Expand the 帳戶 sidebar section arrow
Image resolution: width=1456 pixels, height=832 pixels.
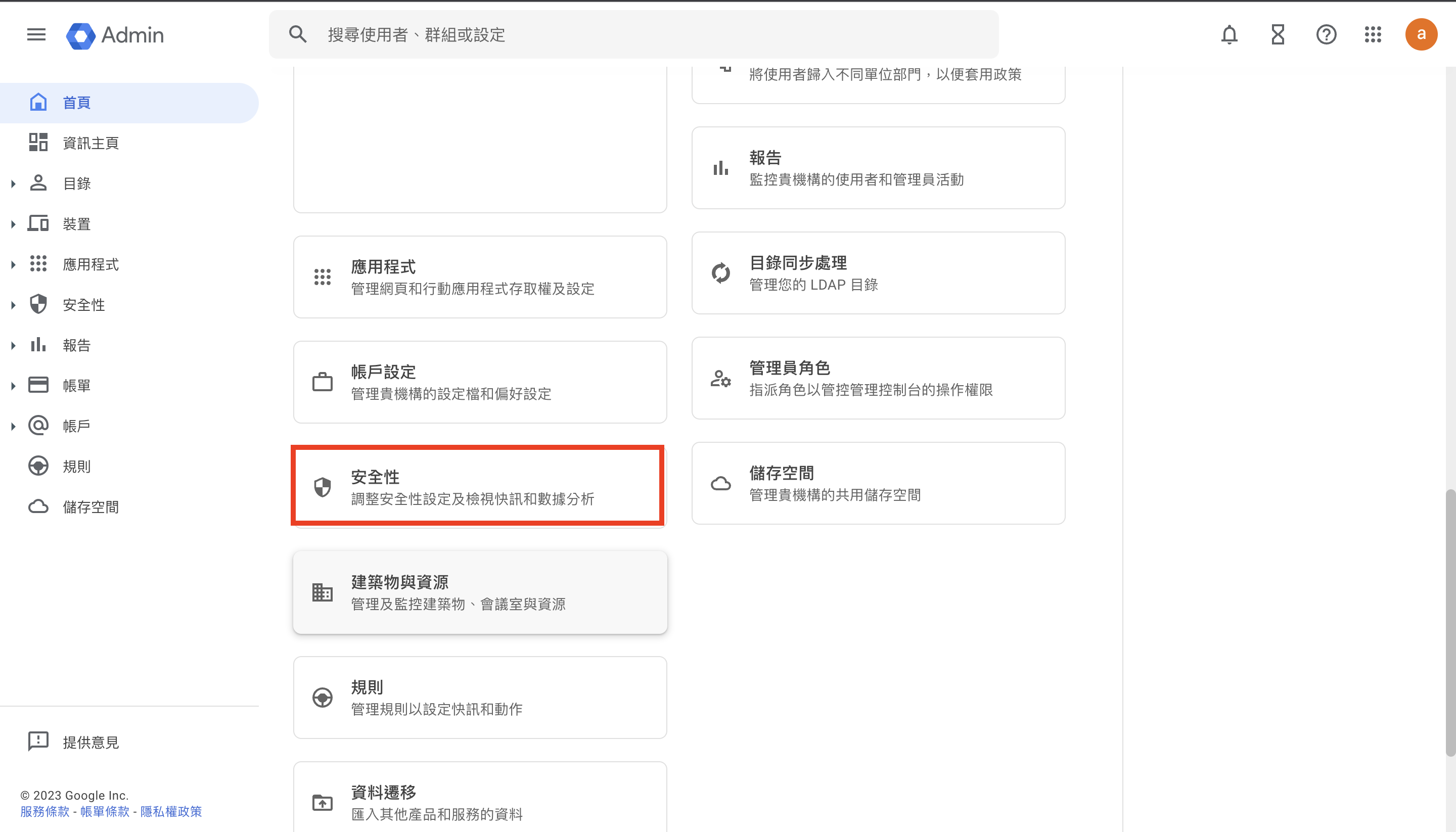coord(13,426)
